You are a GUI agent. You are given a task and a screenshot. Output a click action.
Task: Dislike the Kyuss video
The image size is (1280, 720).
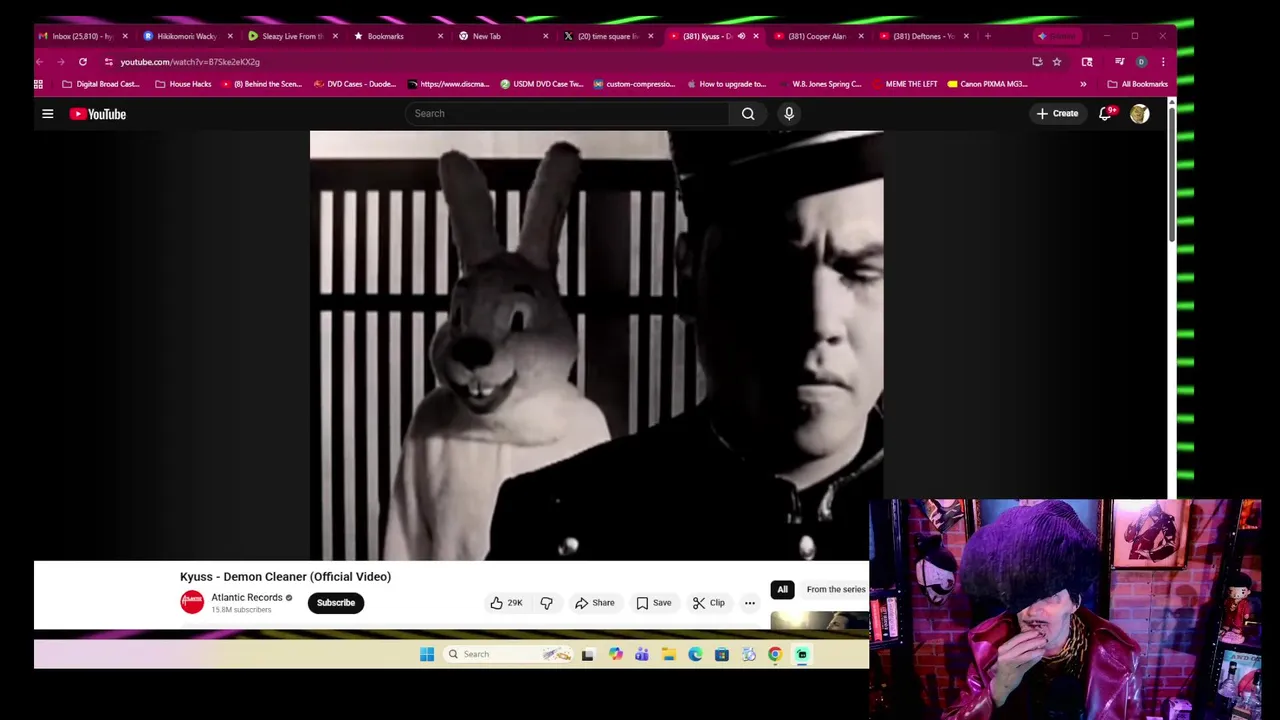pos(546,603)
